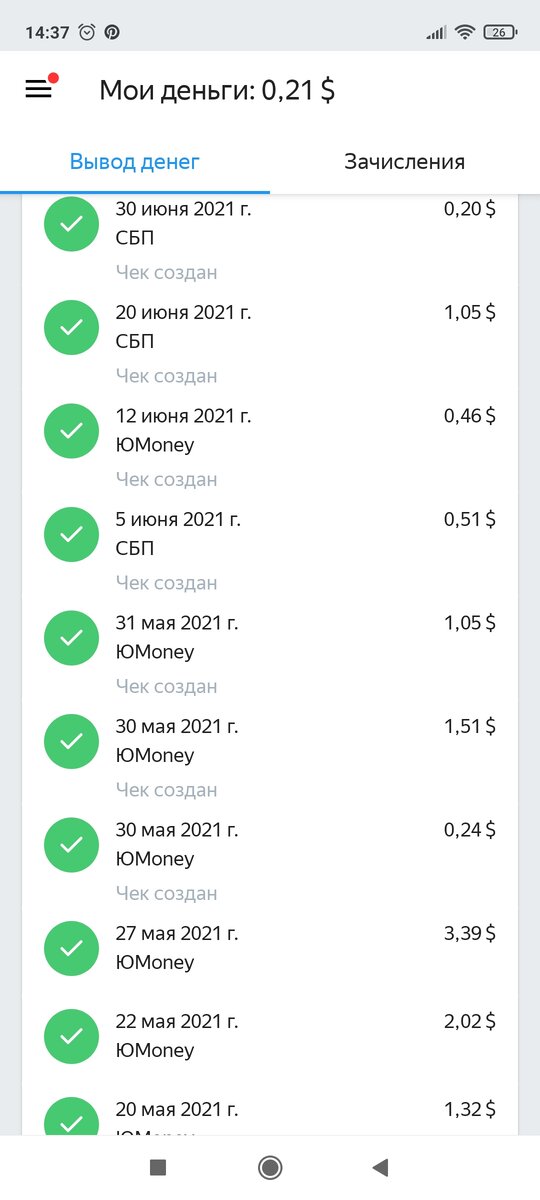The width and height of the screenshot is (540, 1200).
Task: Open Чек создан link under 31 мая
Action: tap(166, 687)
